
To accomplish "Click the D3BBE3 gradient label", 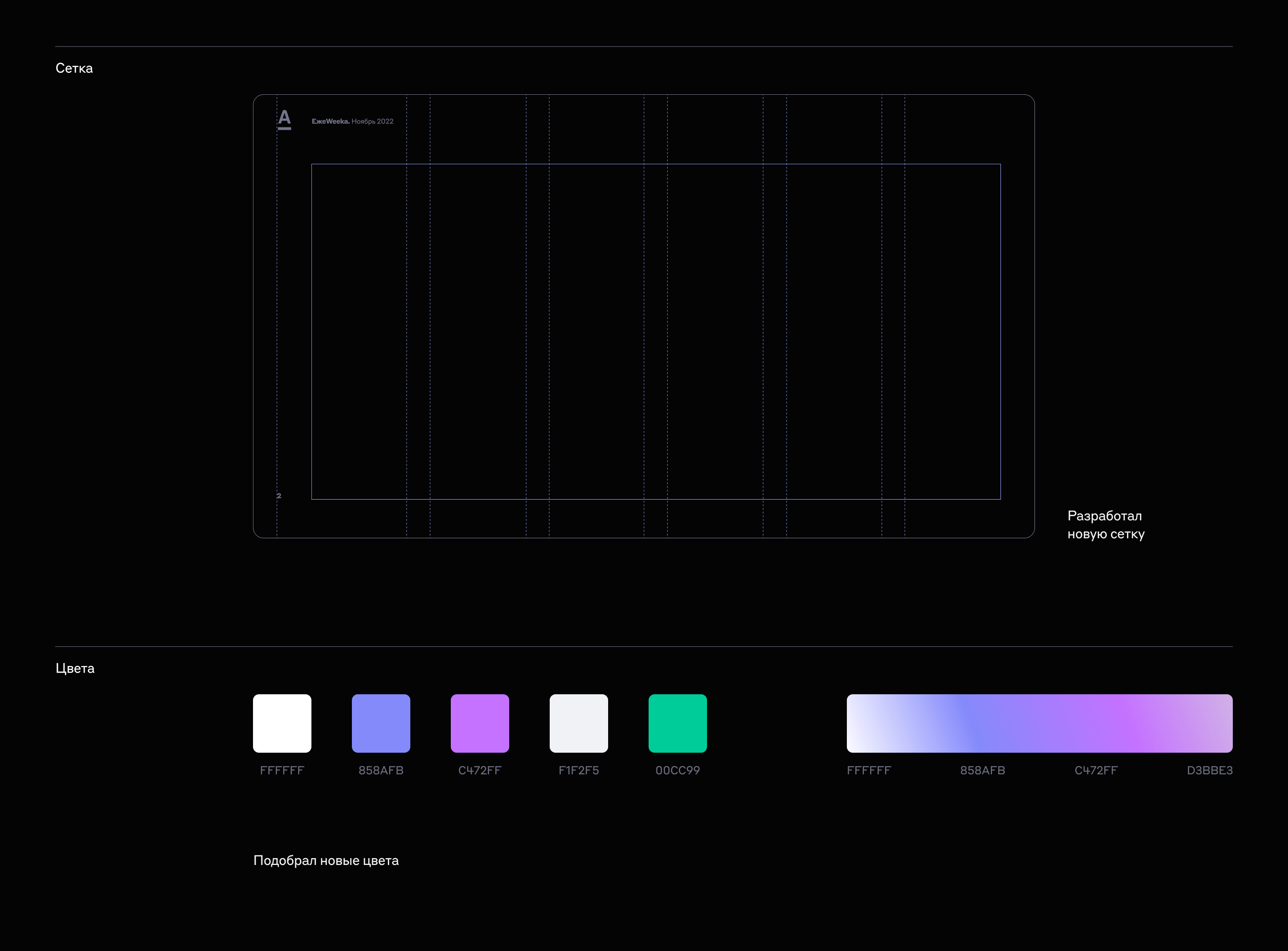I will [x=1209, y=770].
